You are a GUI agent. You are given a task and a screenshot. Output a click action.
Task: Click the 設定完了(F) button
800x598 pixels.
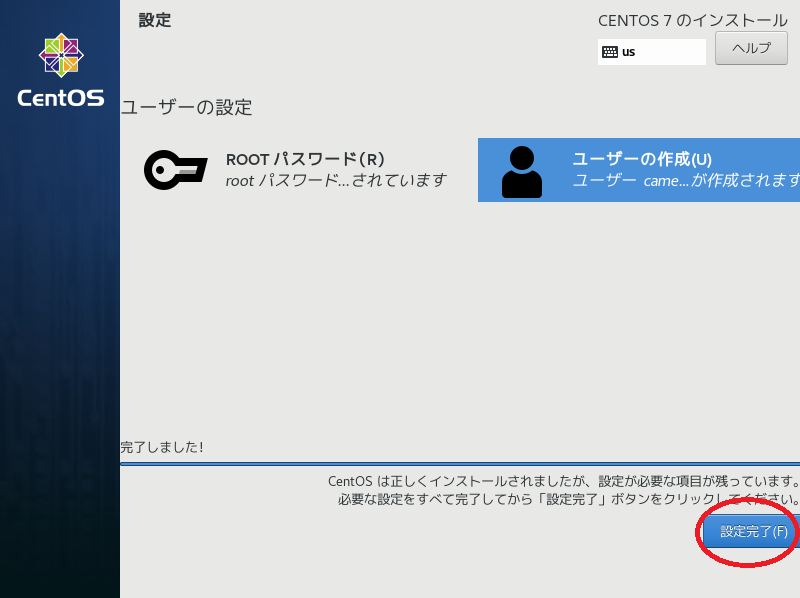(752, 531)
